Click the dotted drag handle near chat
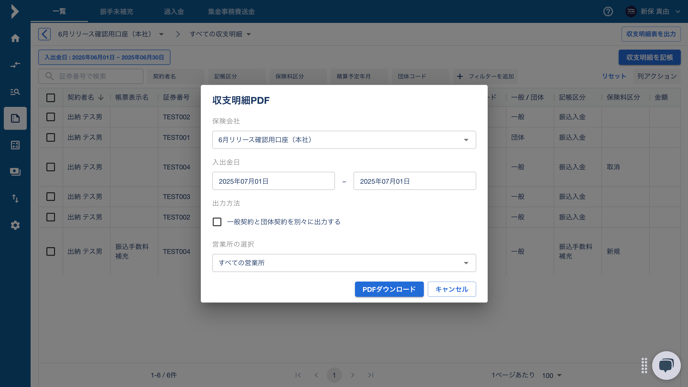This screenshot has width=688, height=387. pos(644,366)
